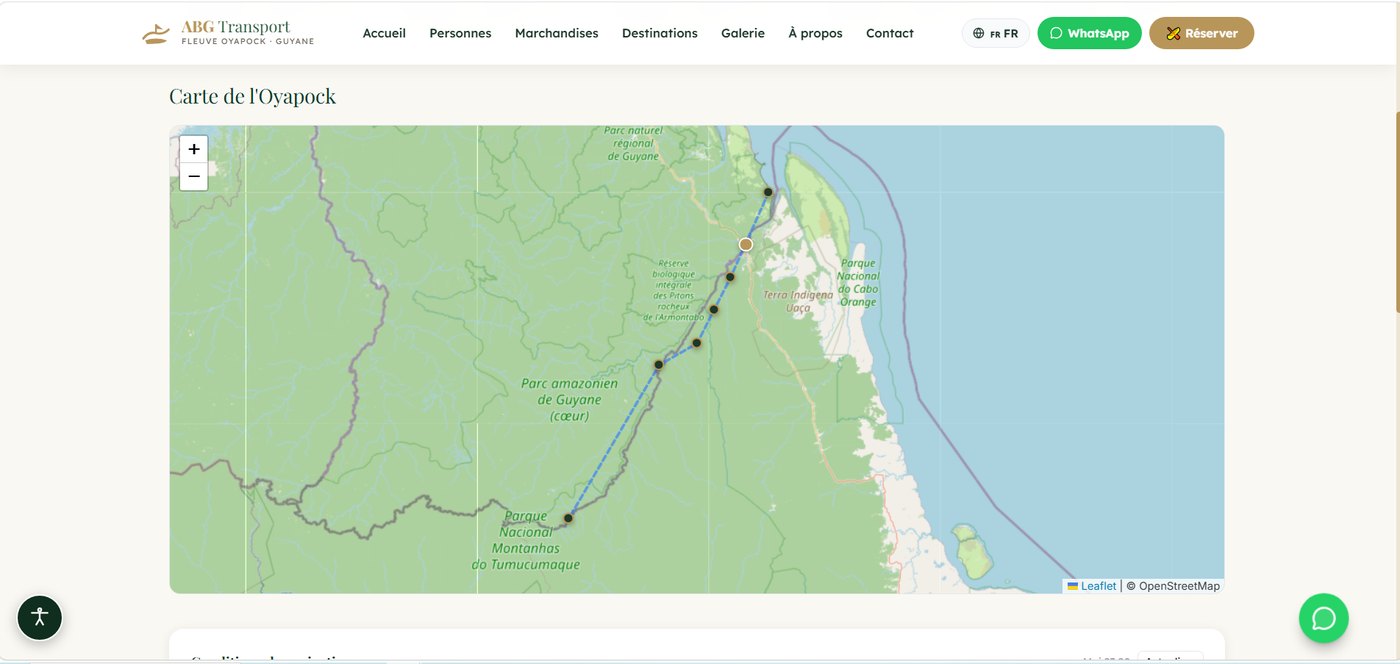Open the Contact menu item

tap(890, 33)
